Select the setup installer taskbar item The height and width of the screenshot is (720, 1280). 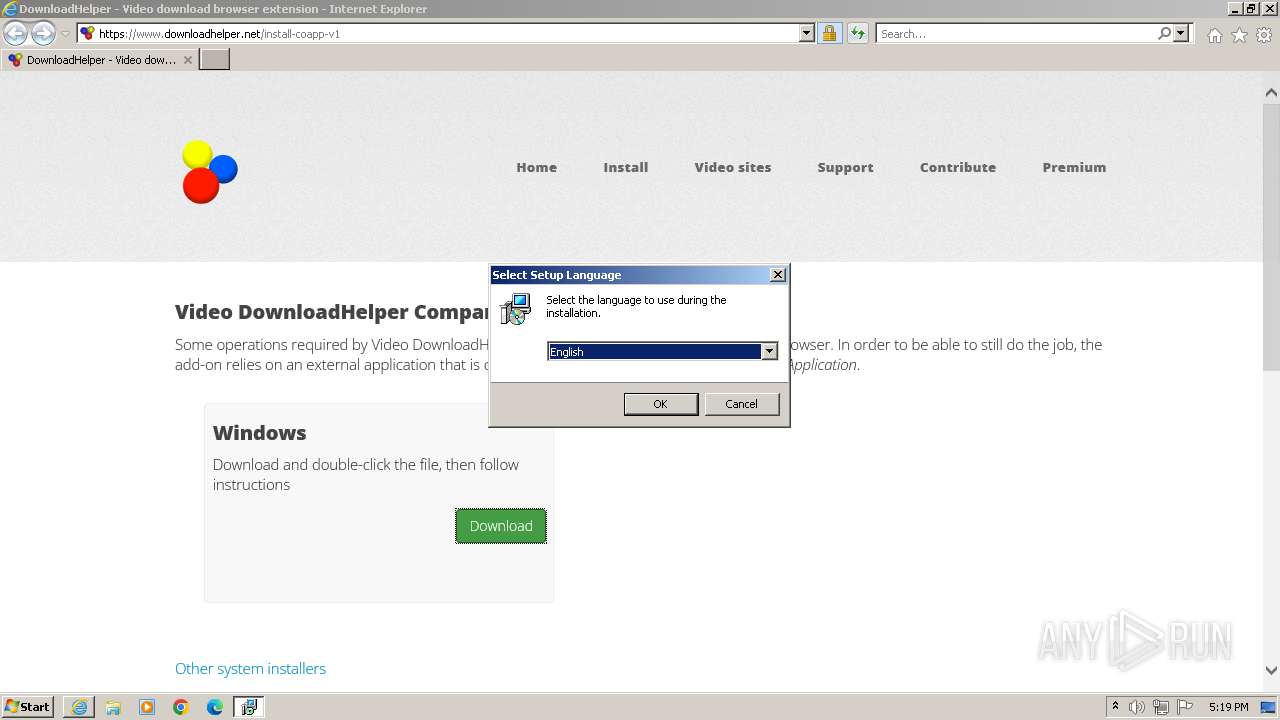tap(249, 707)
